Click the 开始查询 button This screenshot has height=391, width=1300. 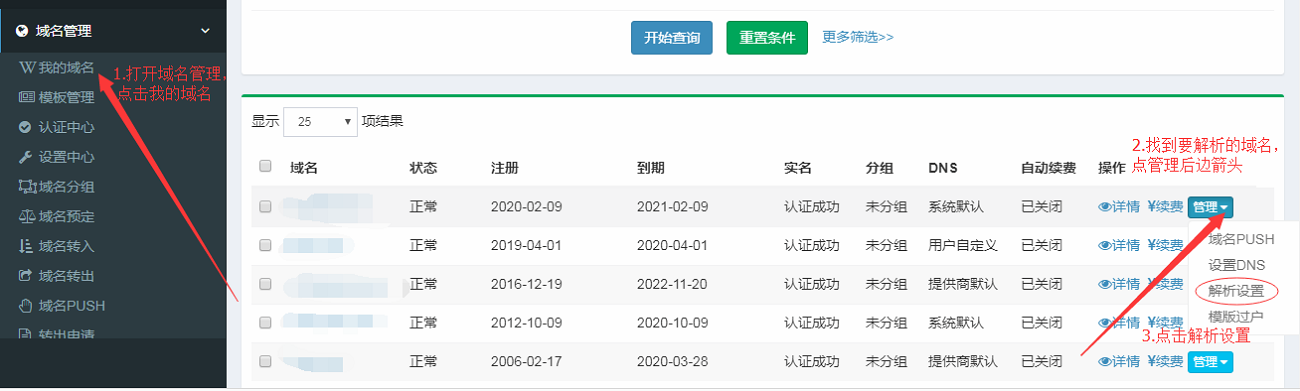[672, 37]
